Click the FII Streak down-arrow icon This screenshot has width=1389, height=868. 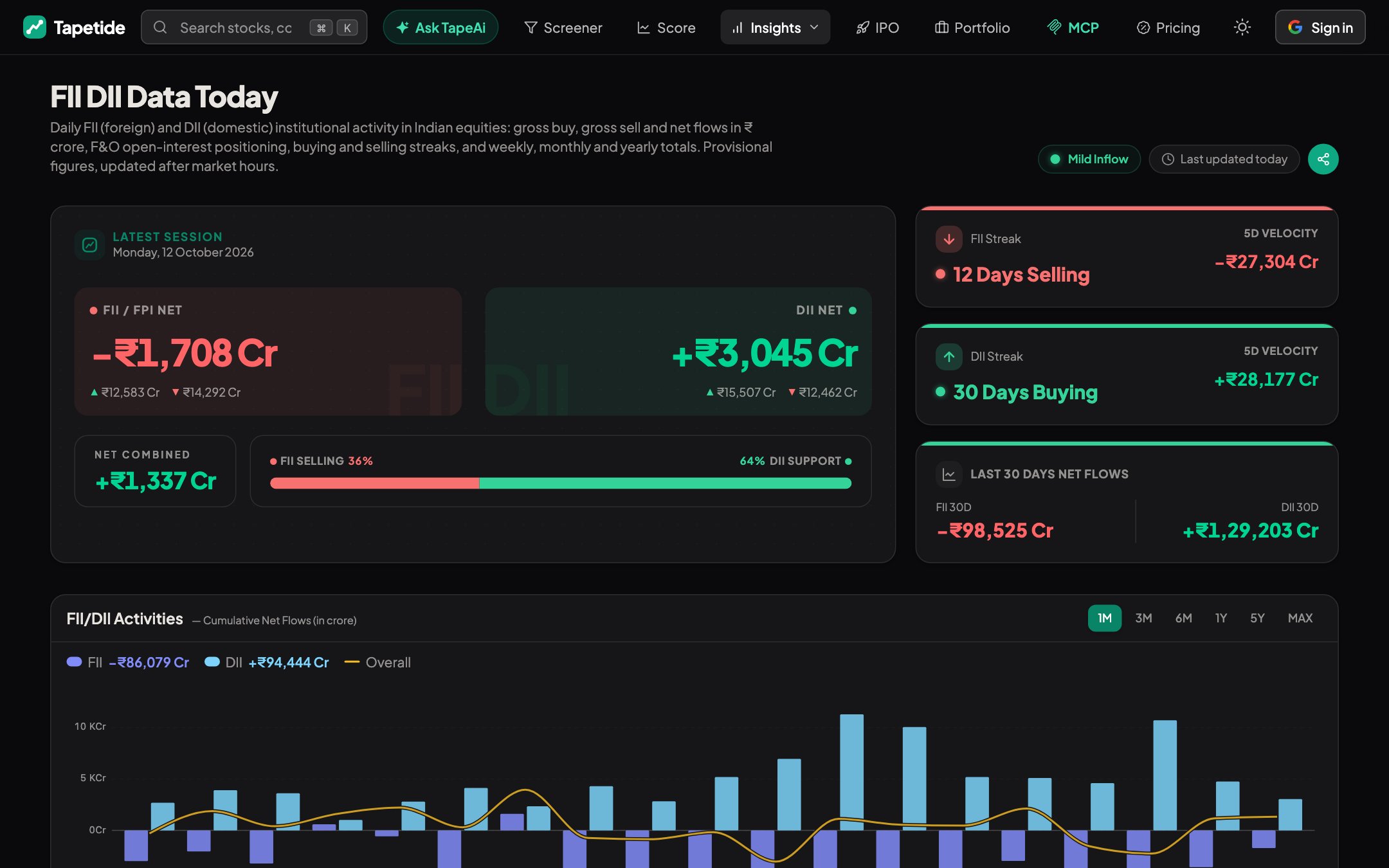(x=949, y=239)
